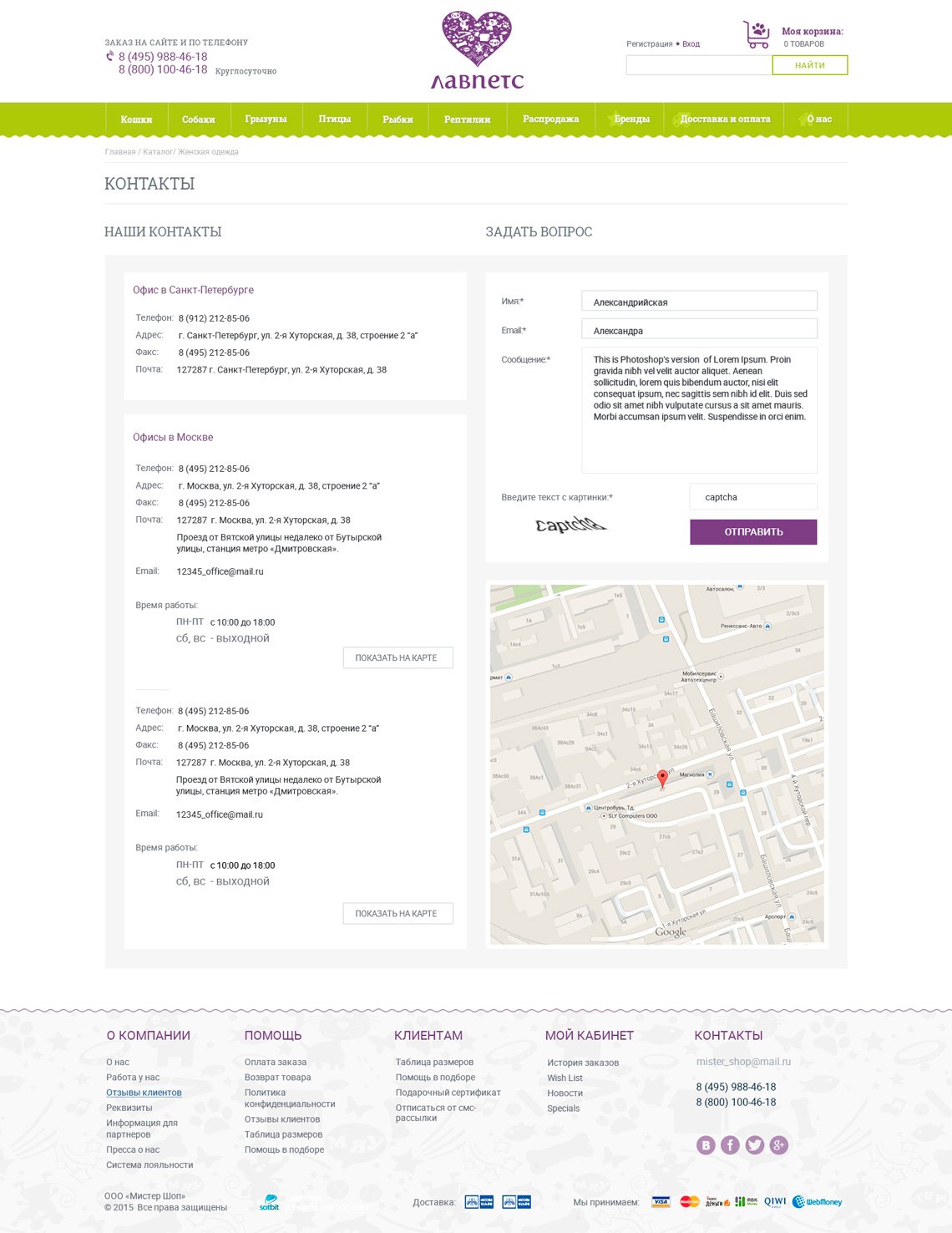Viewport: 952px width, 1233px height.
Task: Click Каталог in the breadcrumbs
Action: [x=158, y=152]
